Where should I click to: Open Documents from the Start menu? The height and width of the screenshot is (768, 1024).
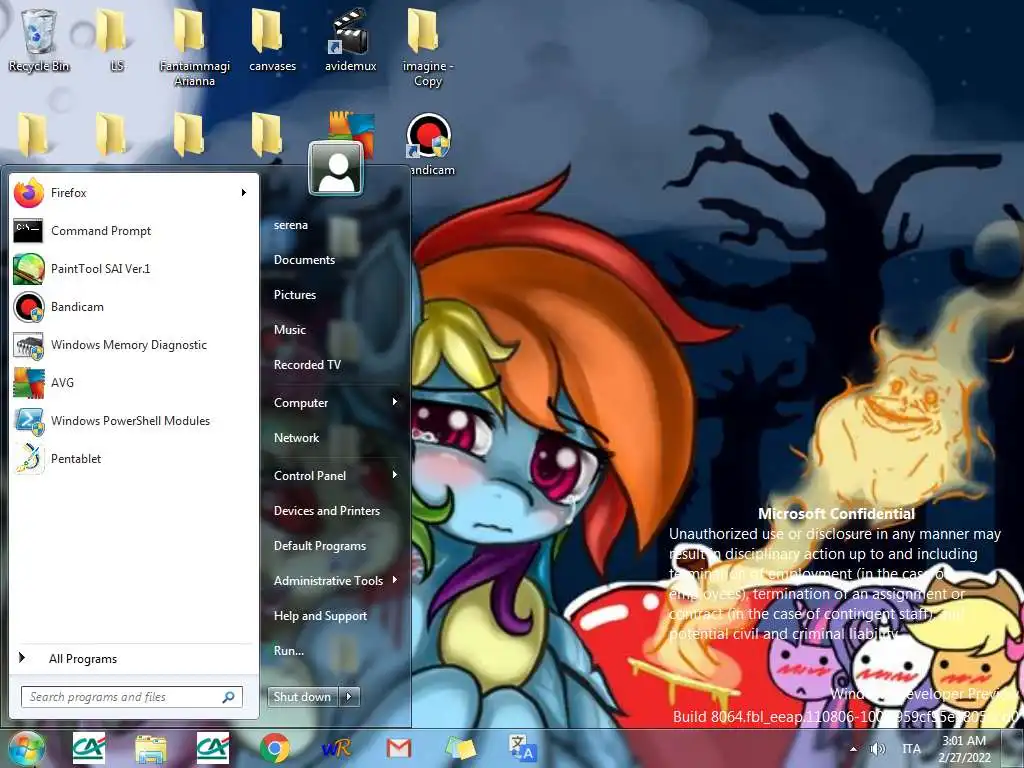[x=304, y=260]
